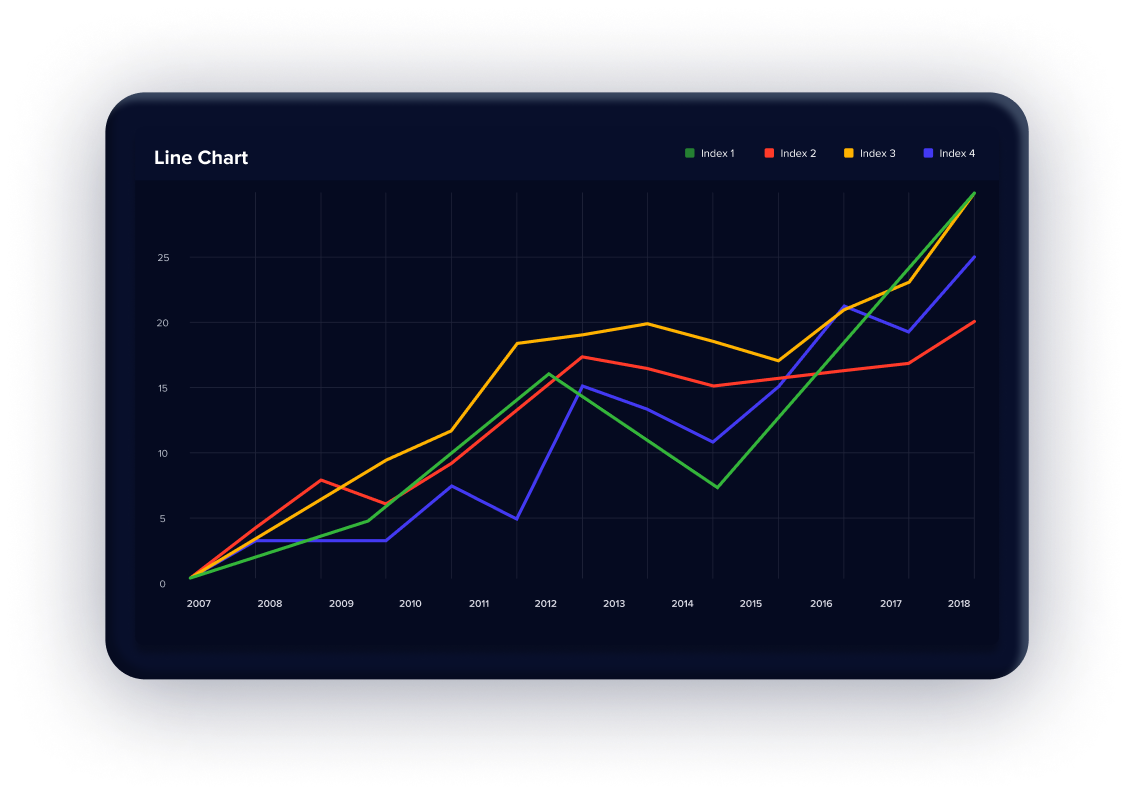The width and height of the screenshot is (1132, 796).
Task: Click the blue Index 4 legend swatch
Action: (929, 153)
